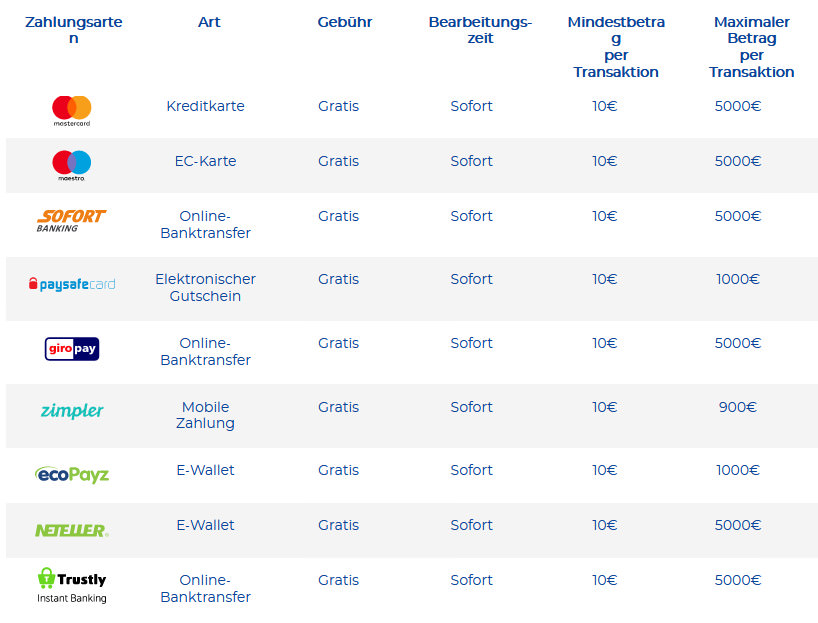Click the Maestro logo

71,165
